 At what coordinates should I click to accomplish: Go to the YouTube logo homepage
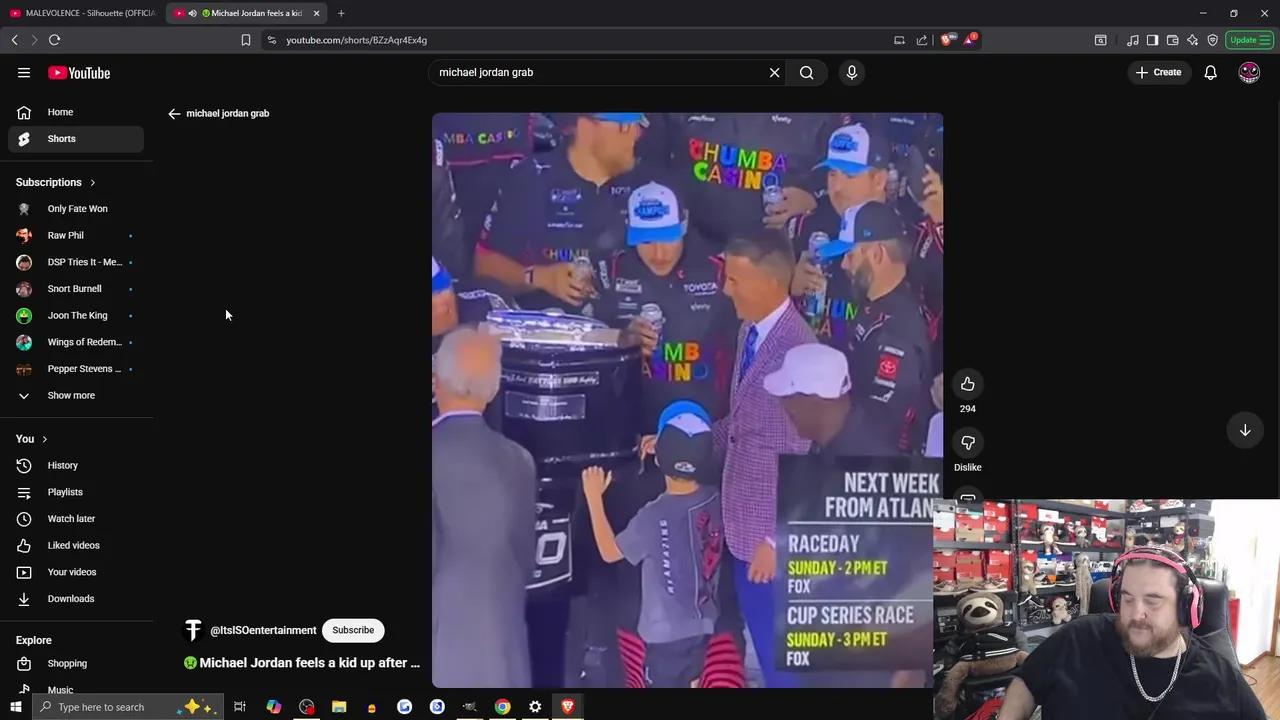pyautogui.click(x=79, y=73)
